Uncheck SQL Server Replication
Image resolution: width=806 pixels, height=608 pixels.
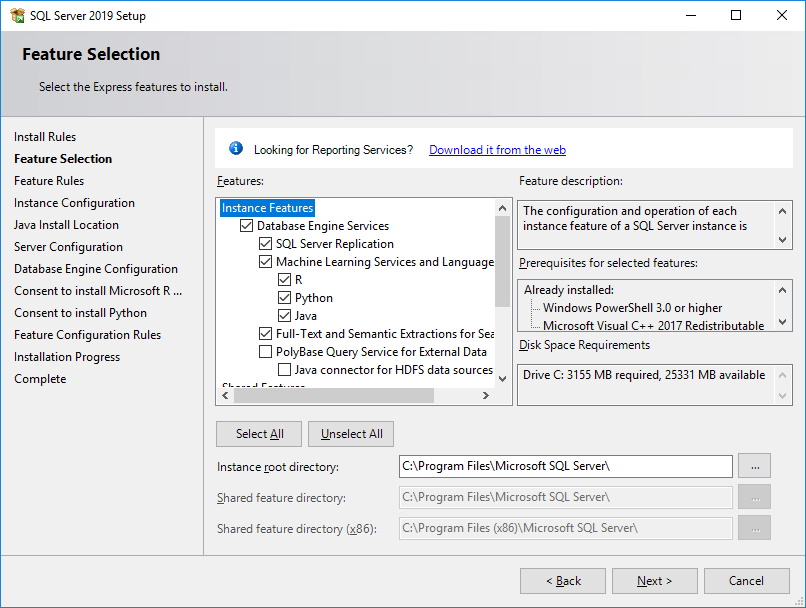point(265,244)
